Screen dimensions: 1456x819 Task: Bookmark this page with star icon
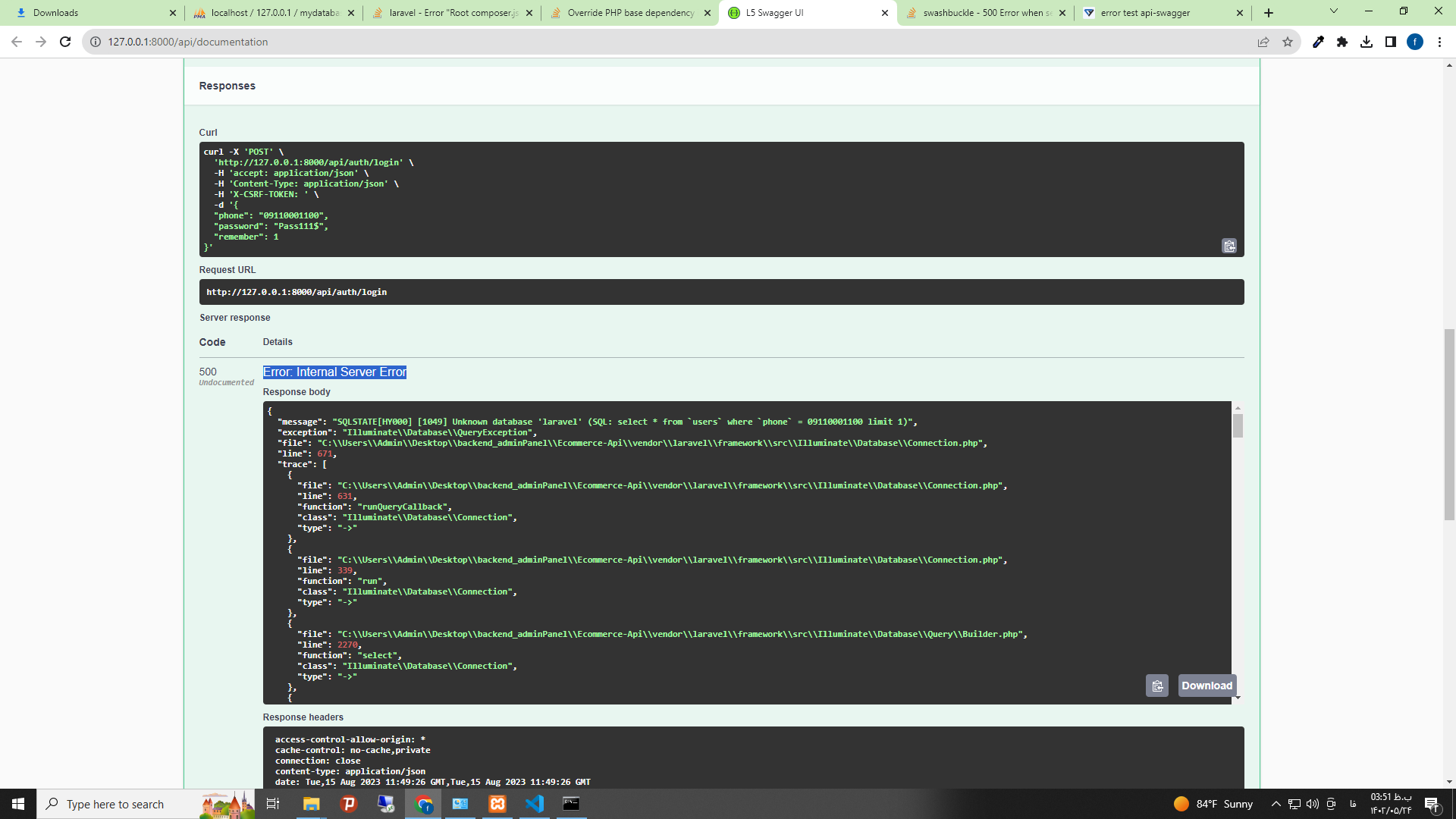[1287, 42]
